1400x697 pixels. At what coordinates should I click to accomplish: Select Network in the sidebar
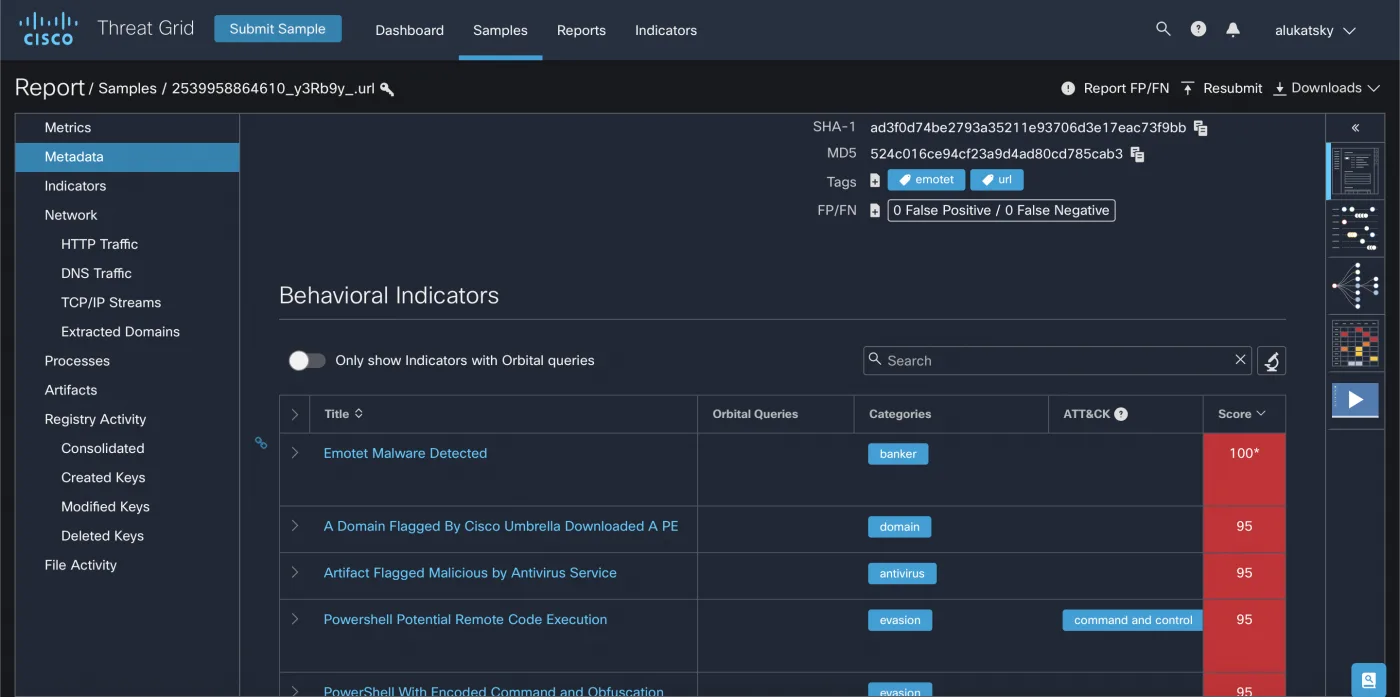(x=127, y=215)
